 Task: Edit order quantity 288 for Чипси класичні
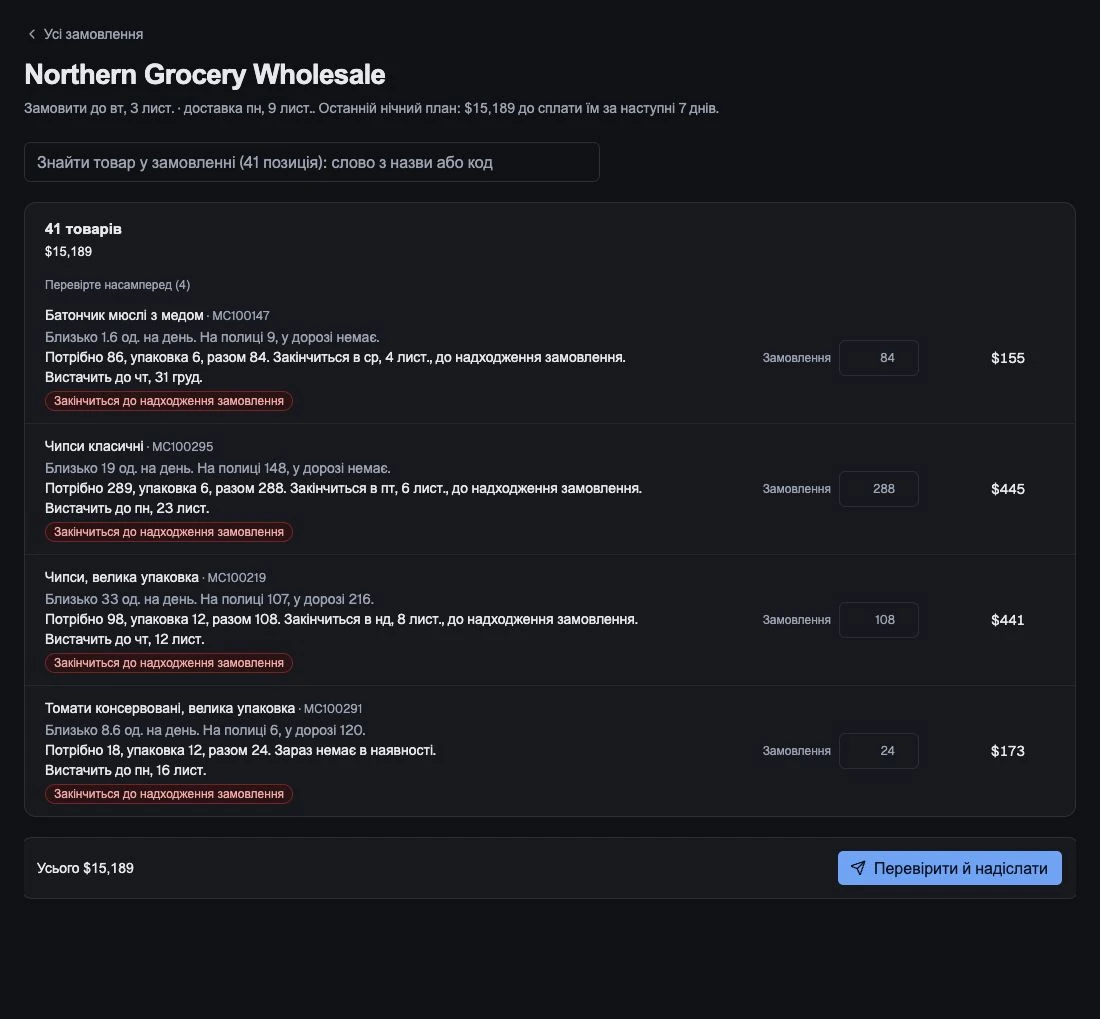coord(878,489)
